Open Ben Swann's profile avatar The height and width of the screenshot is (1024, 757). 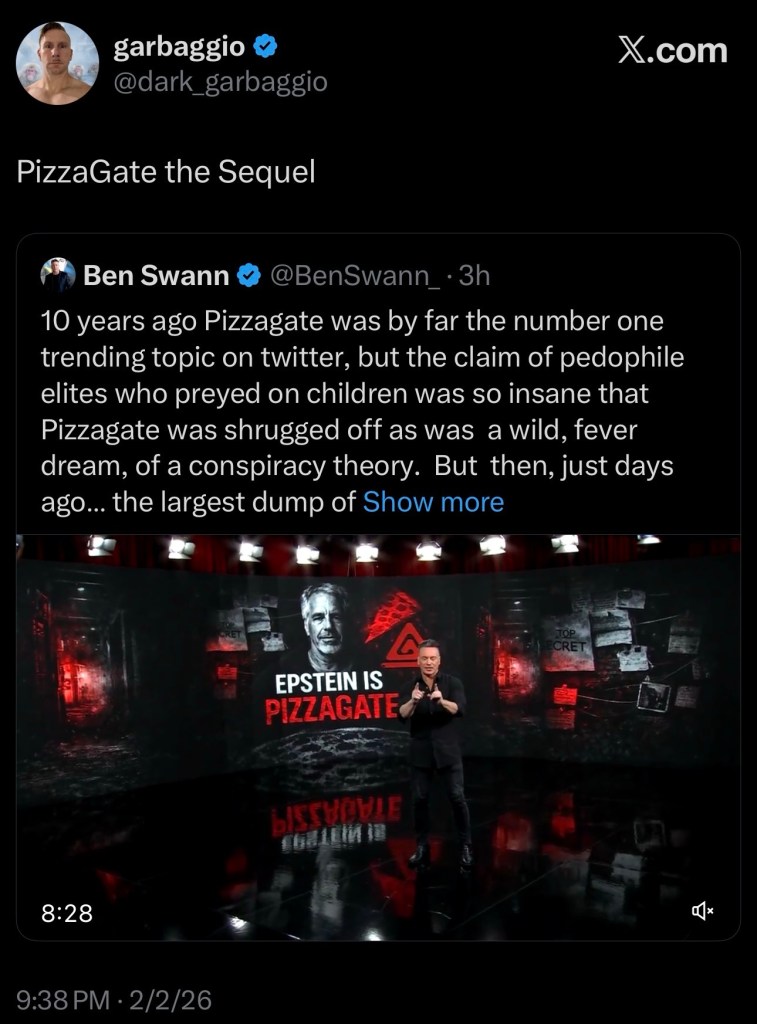point(58,275)
